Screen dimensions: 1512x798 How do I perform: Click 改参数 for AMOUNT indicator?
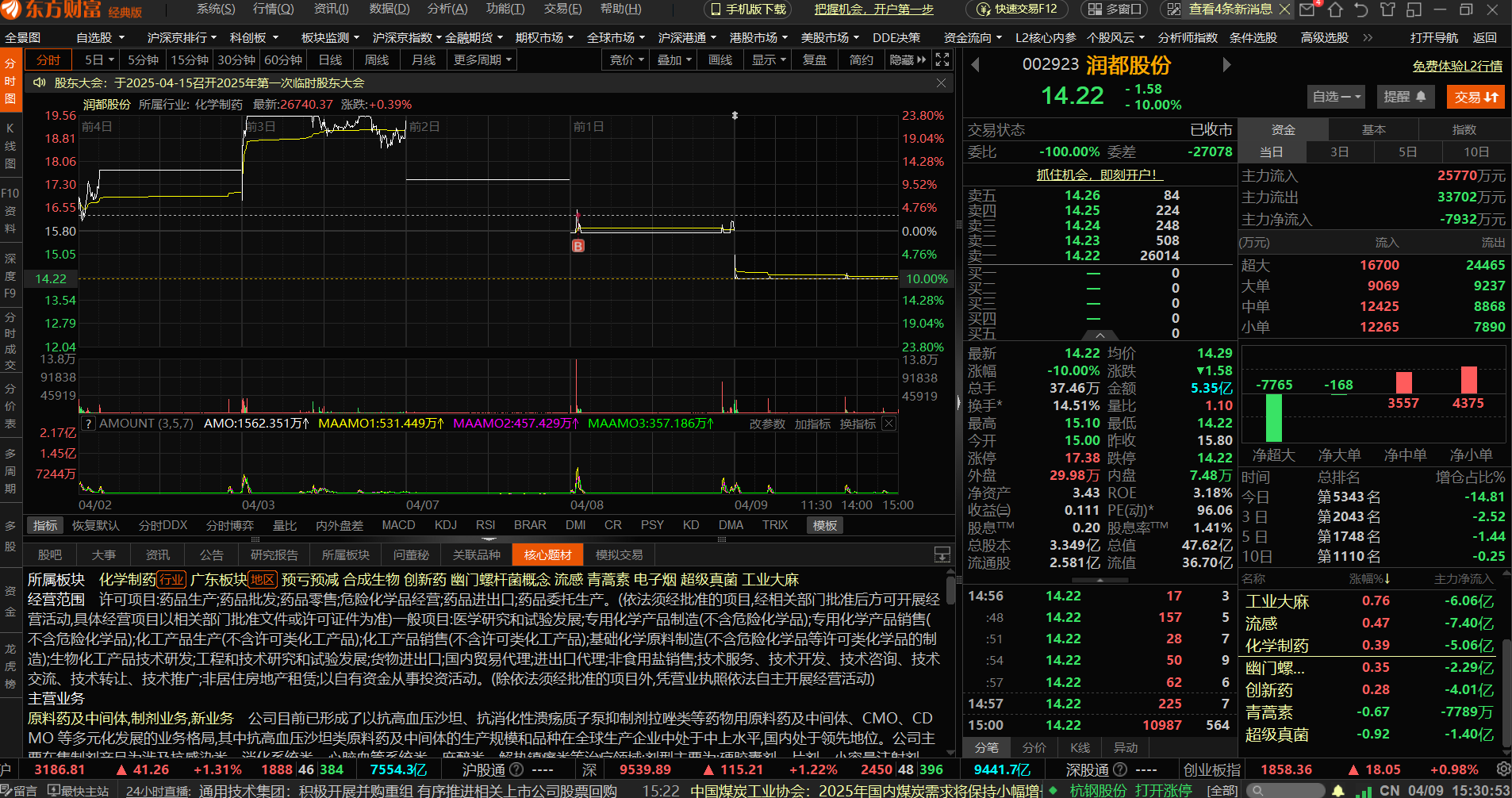pos(767,424)
